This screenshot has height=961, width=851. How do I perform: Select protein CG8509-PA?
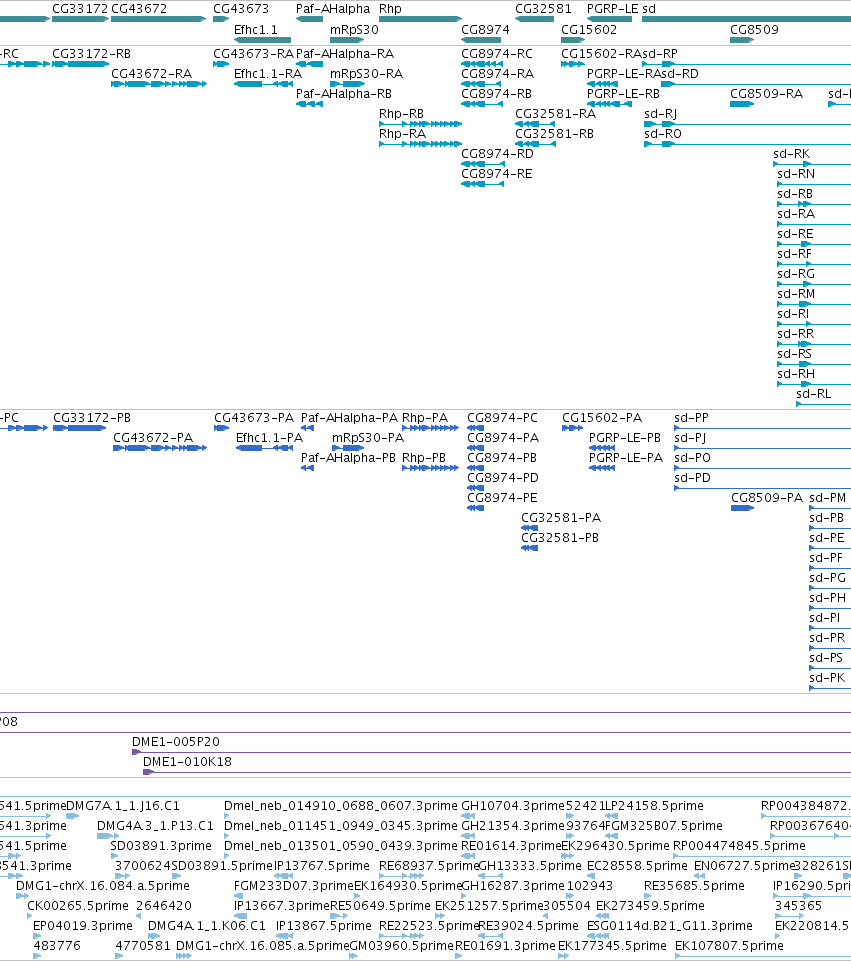pyautogui.click(x=767, y=498)
